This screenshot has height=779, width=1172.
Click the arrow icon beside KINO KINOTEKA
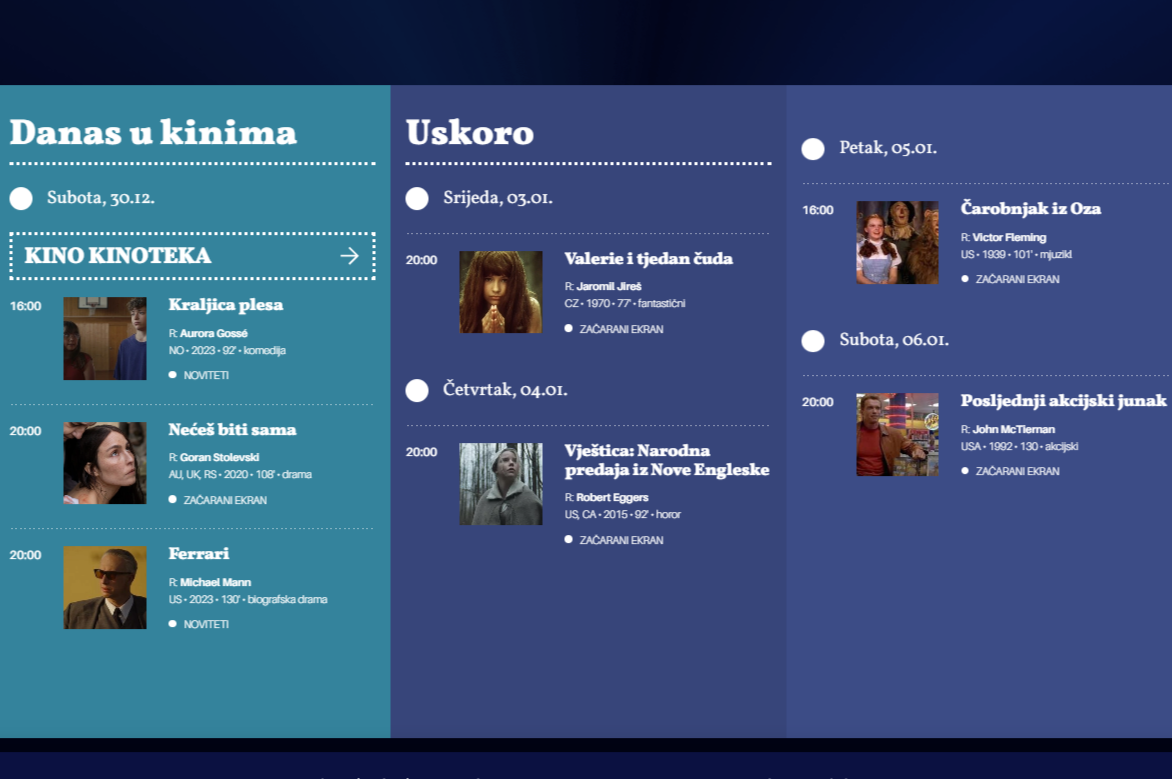coord(349,256)
